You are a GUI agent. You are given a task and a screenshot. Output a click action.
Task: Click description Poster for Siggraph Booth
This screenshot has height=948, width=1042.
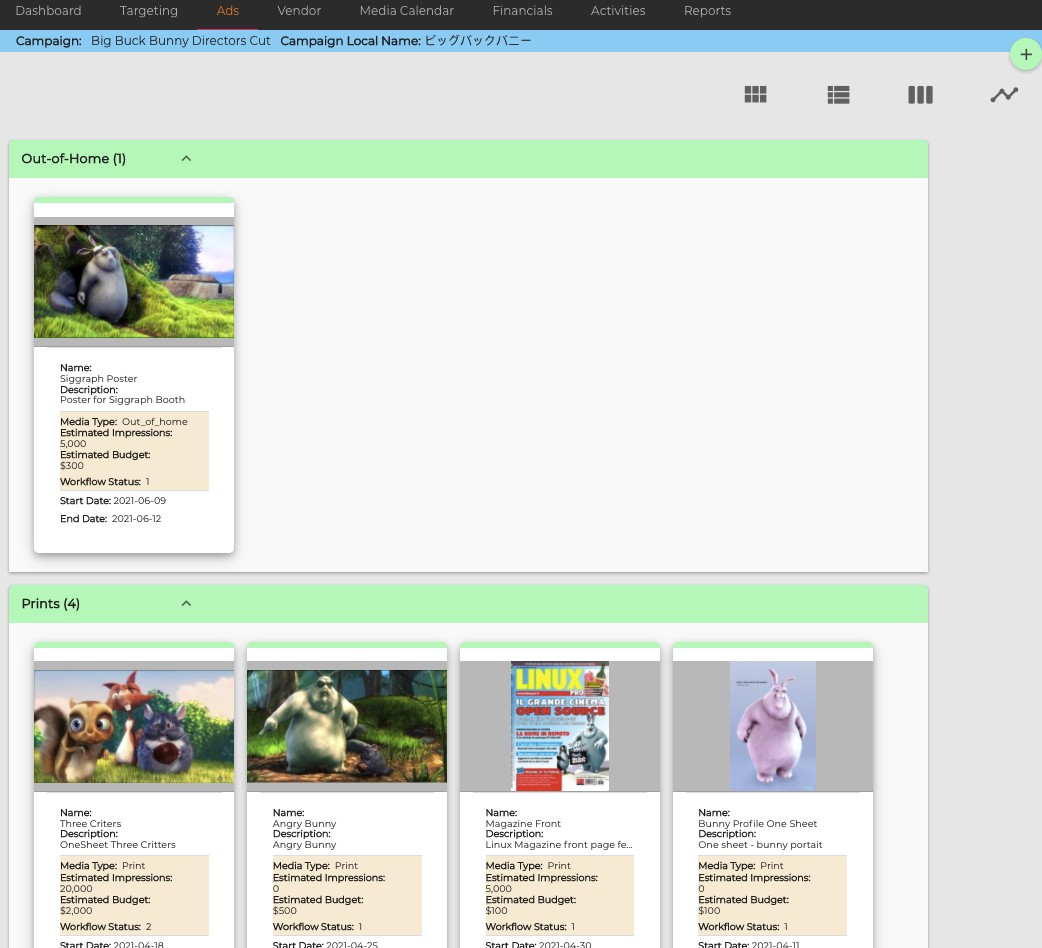click(x=122, y=400)
